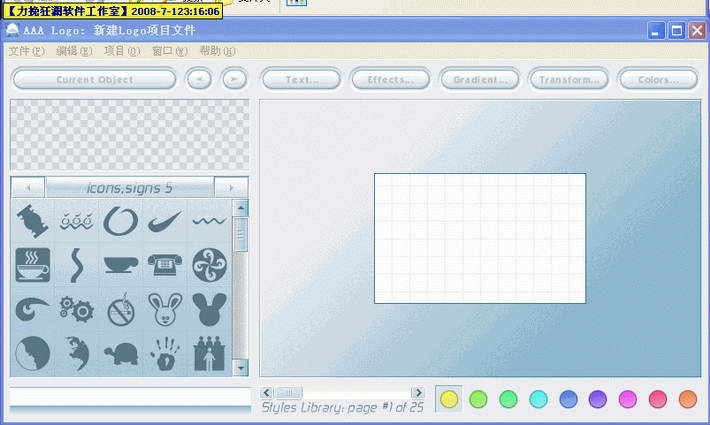Select the rabbit face icon
The width and height of the screenshot is (710, 425).
(165, 309)
